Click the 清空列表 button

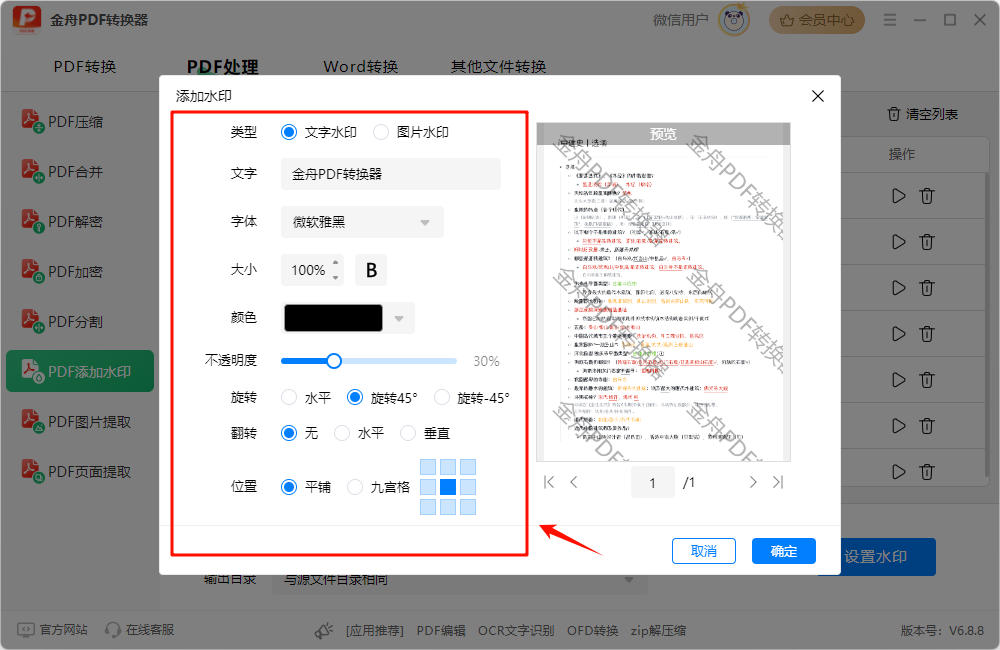pyautogui.click(x=922, y=114)
